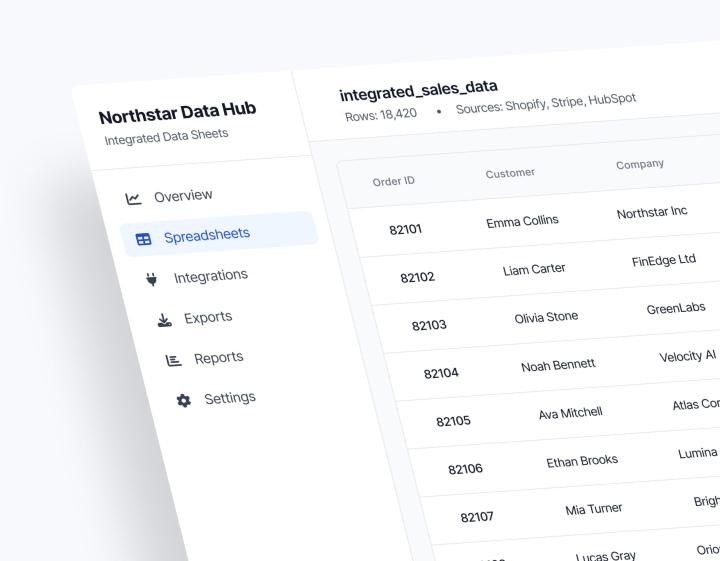Click customer Liam Carter
The image size is (720, 561).
coord(534,269)
